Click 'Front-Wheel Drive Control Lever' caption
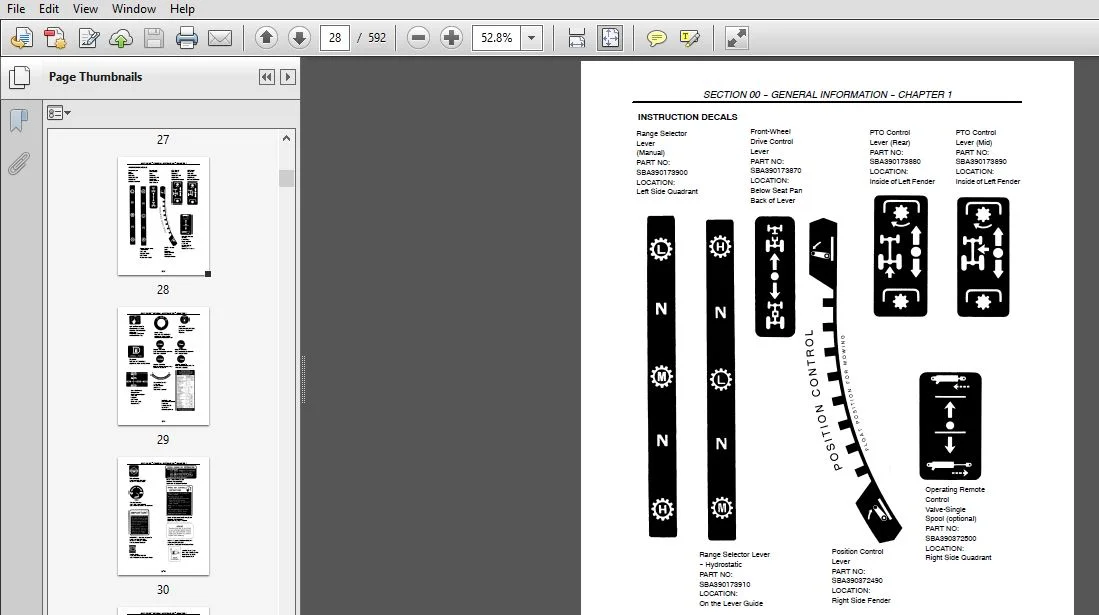 (x=772, y=141)
